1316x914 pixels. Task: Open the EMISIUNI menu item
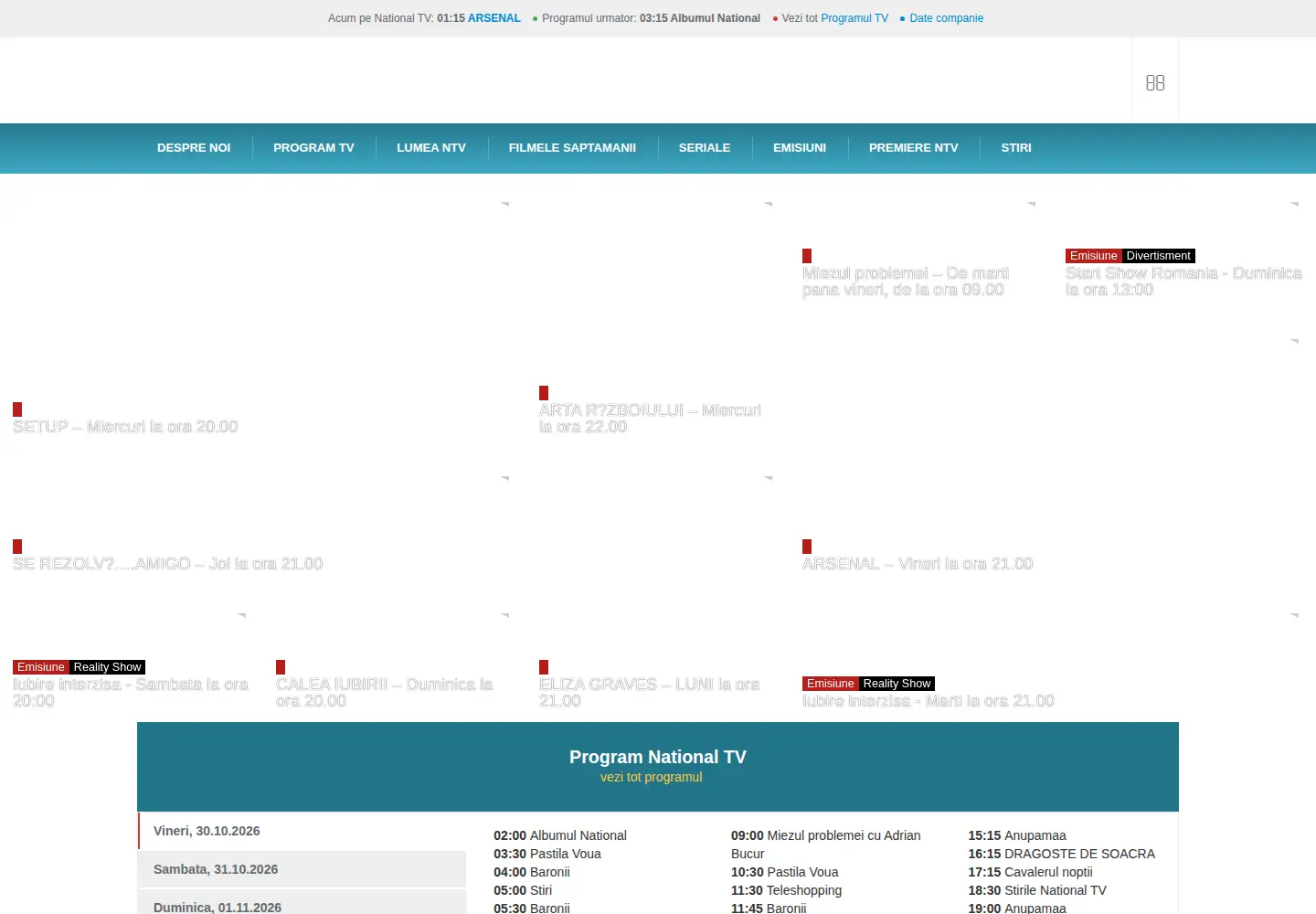coord(800,147)
